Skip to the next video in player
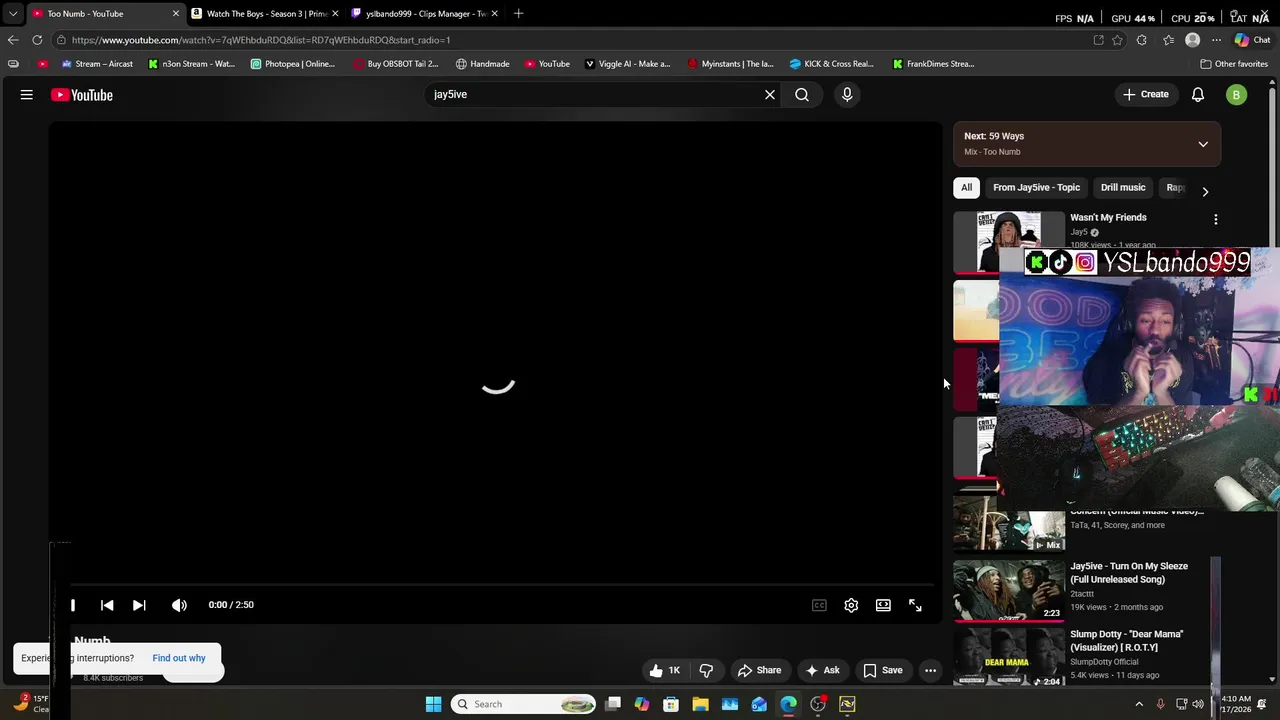This screenshot has width=1280, height=720. (139, 605)
